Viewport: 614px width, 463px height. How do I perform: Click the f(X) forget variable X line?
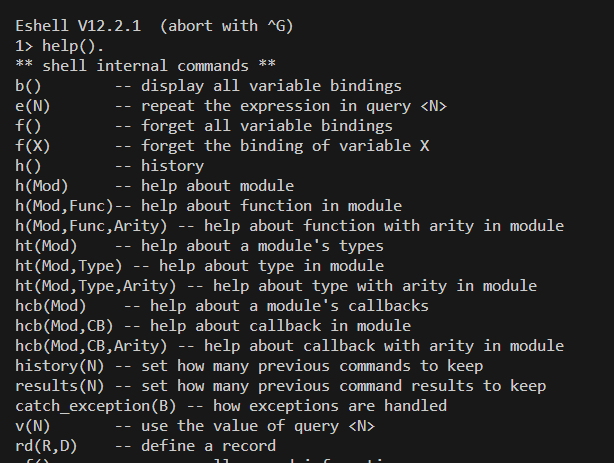click(222, 146)
